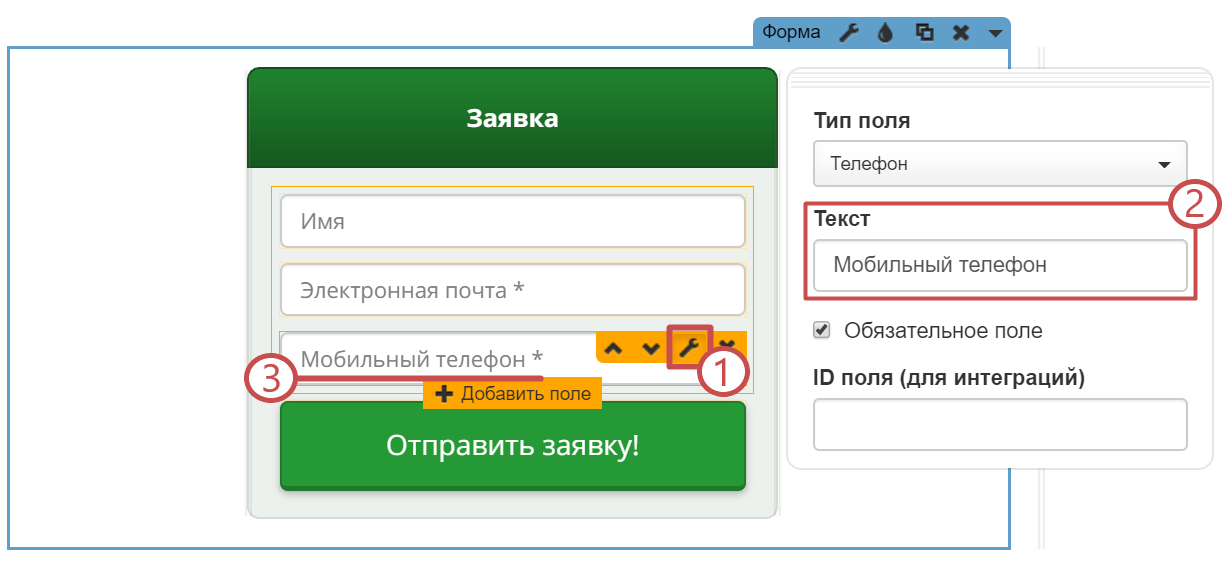The height and width of the screenshot is (562, 1223).
Task: Open phone field settings wrench icon
Action: tap(688, 347)
